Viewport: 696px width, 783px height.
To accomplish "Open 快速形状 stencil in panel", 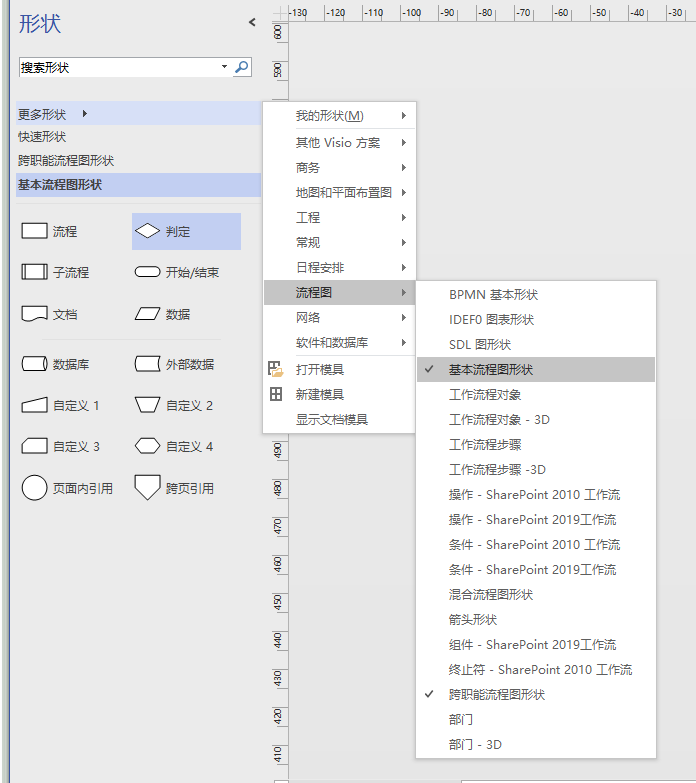I will (138, 137).
